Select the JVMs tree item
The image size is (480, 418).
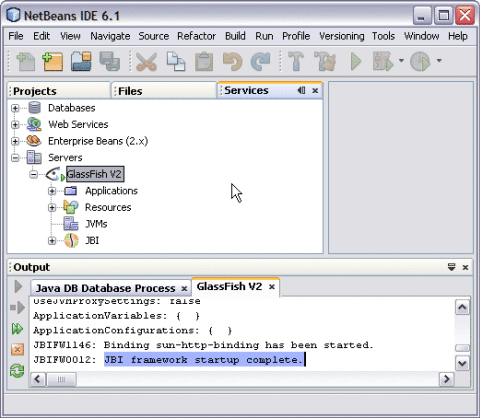click(96, 224)
